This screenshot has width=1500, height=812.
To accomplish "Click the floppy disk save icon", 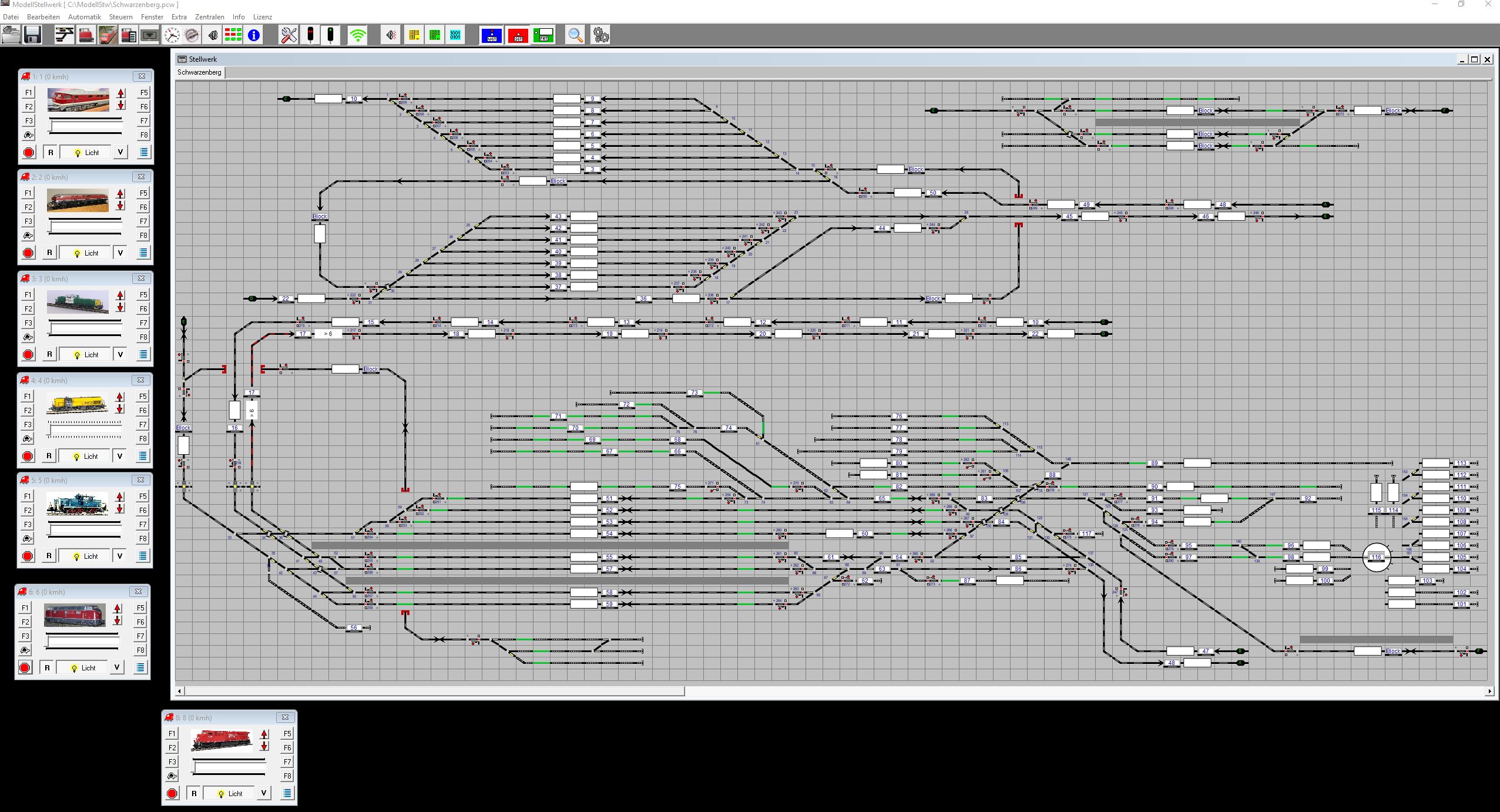I will 32,35.
